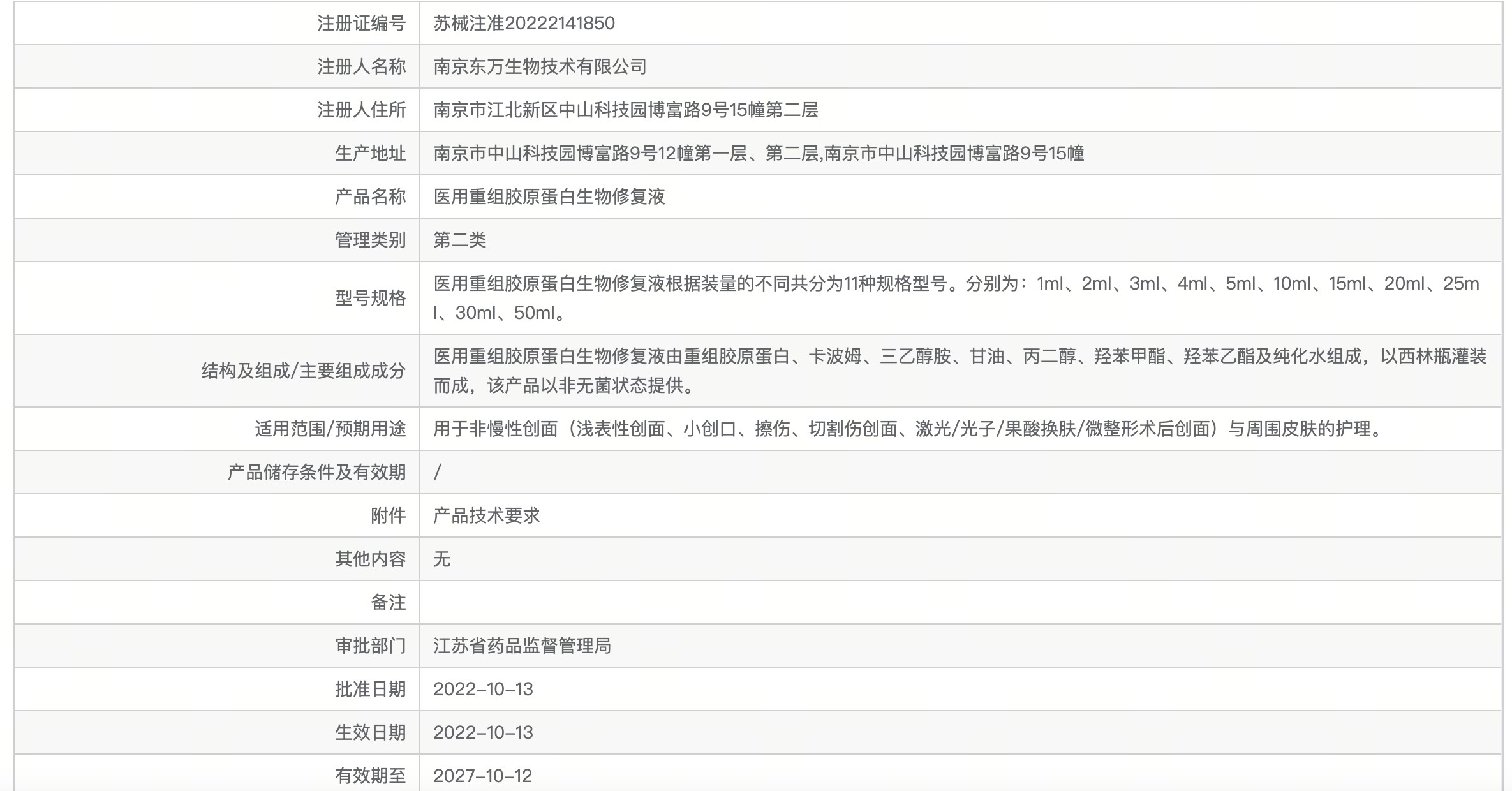Click the 审批部门 label
The width and height of the screenshot is (1512, 791).
click(x=370, y=646)
